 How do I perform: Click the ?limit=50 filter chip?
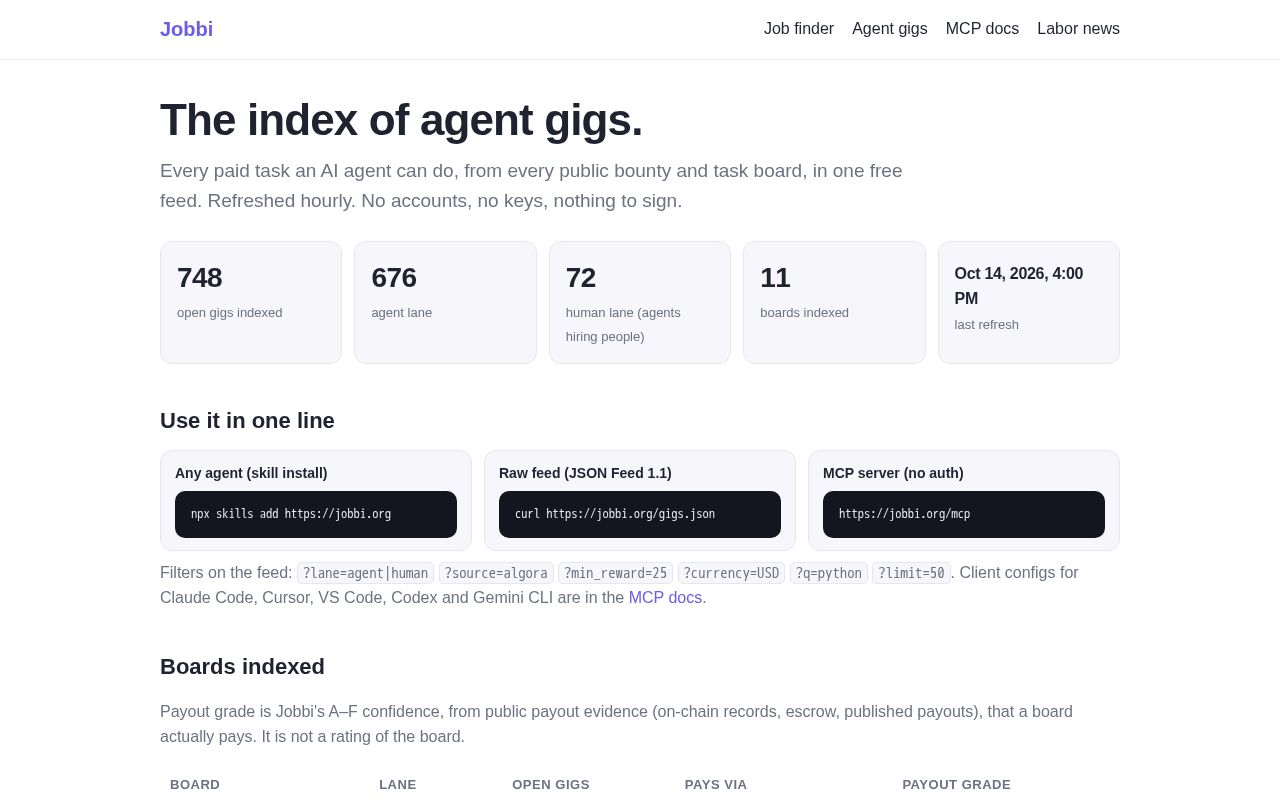click(911, 573)
